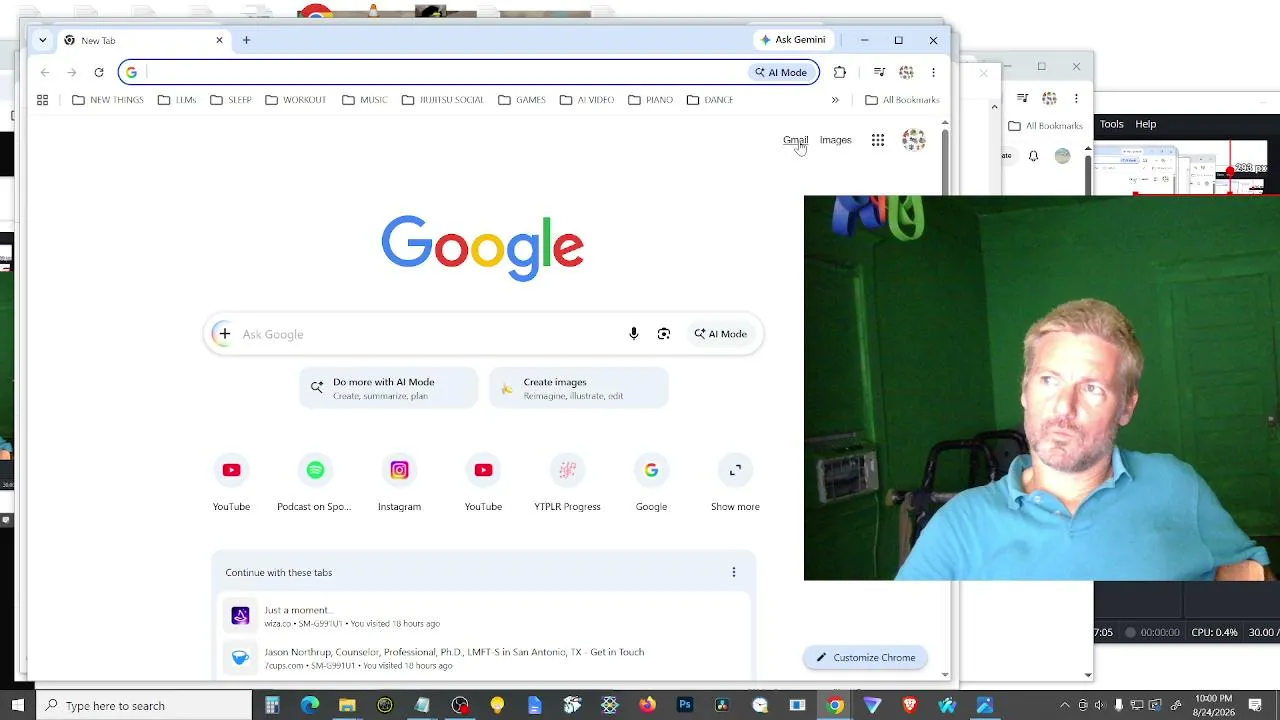
Task: Search by image with the Lens icon
Action: coord(664,334)
